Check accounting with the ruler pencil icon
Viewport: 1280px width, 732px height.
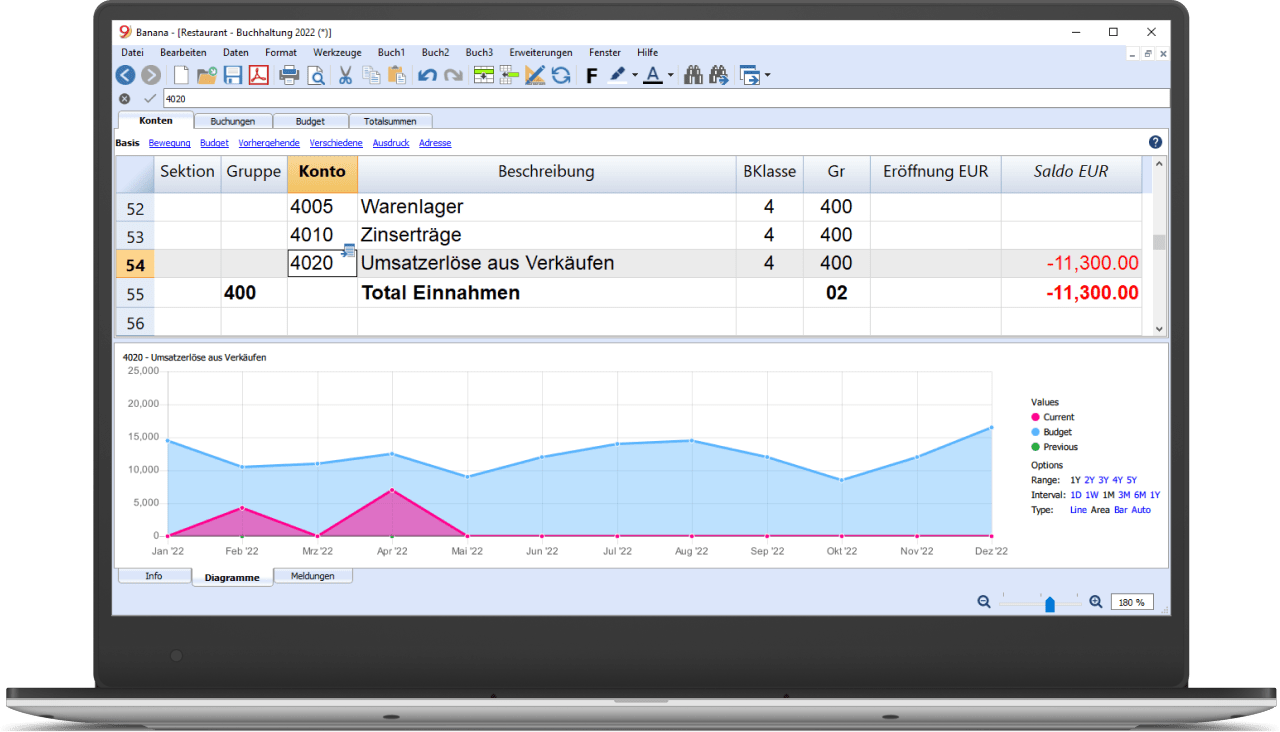pos(535,75)
